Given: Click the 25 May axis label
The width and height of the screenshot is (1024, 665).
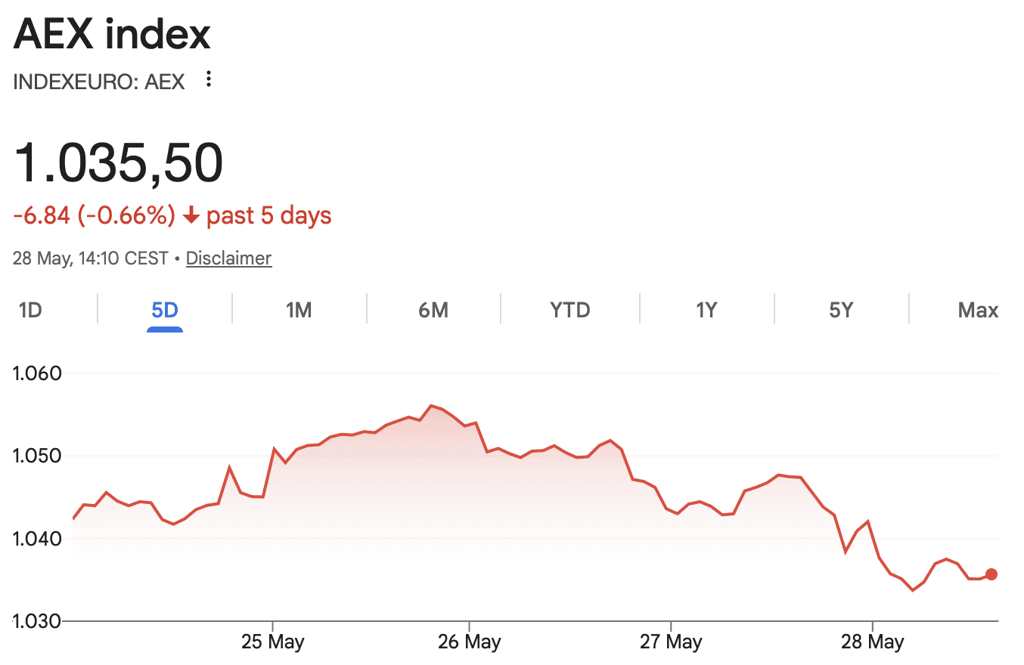Looking at the screenshot, I should pyautogui.click(x=272, y=641).
